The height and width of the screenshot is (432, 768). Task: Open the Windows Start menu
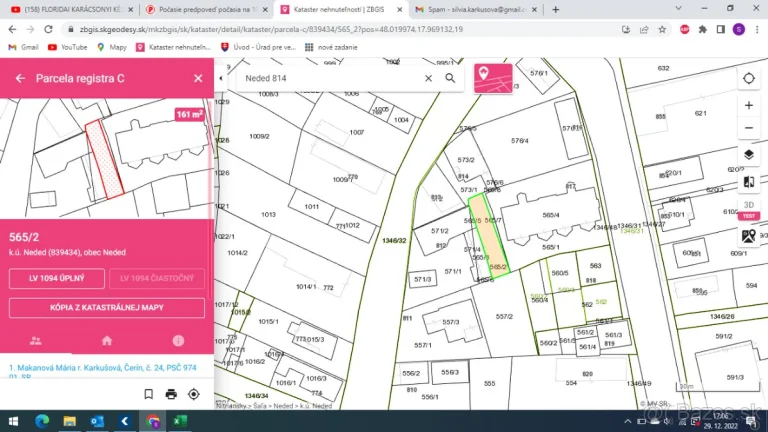[14, 421]
